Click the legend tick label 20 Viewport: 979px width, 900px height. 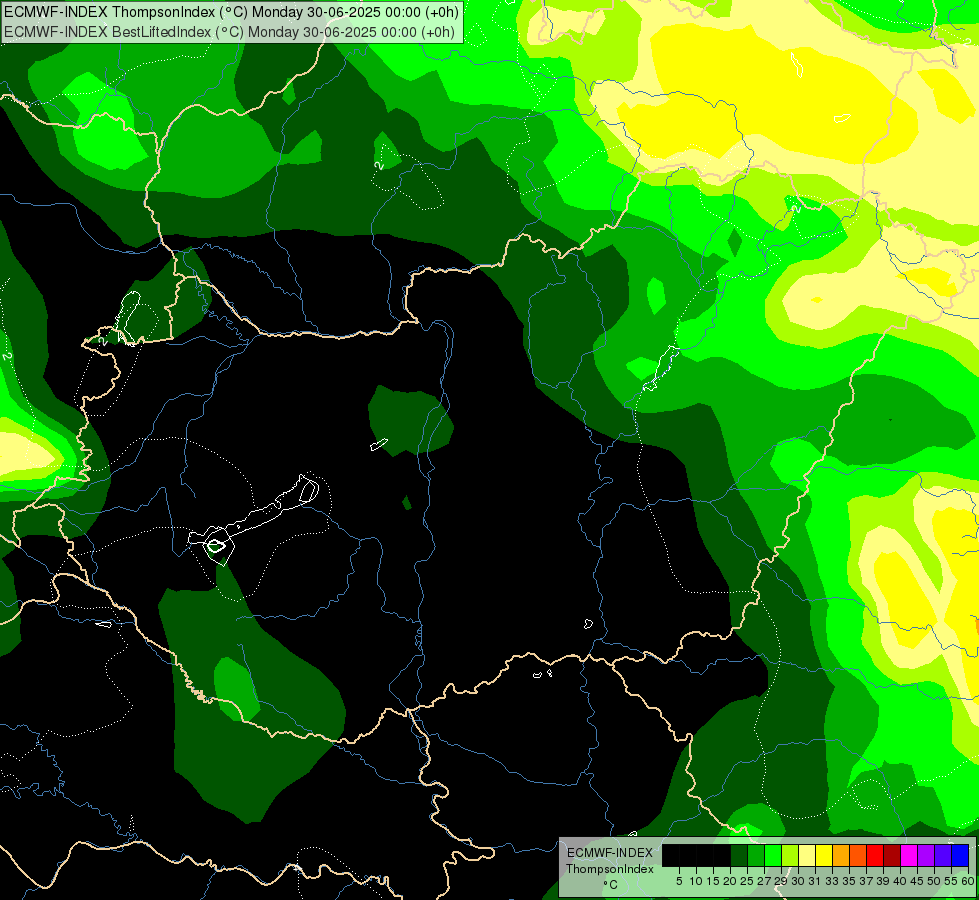click(730, 881)
